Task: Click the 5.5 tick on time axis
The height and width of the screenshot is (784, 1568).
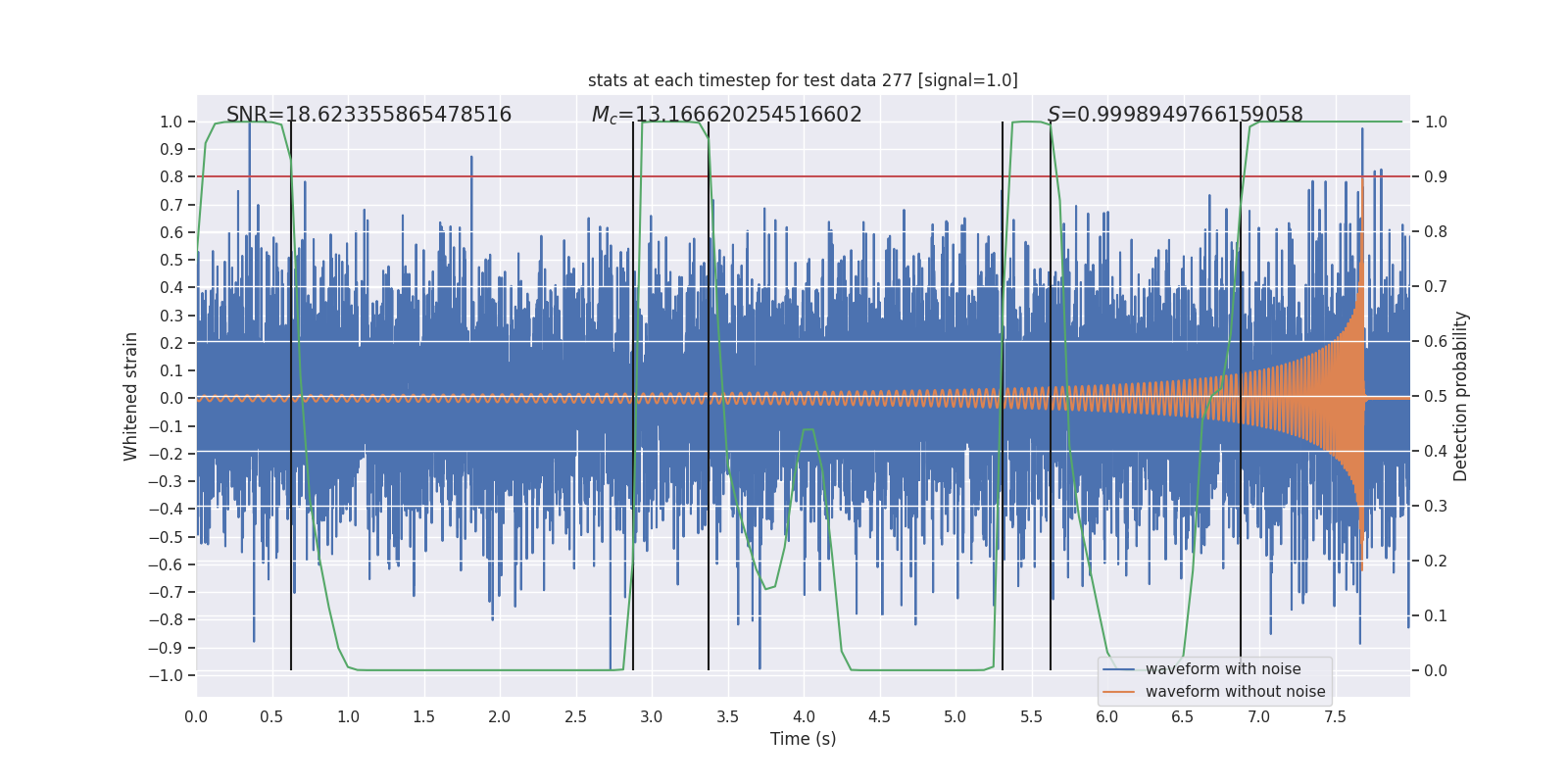Action: 1031,717
